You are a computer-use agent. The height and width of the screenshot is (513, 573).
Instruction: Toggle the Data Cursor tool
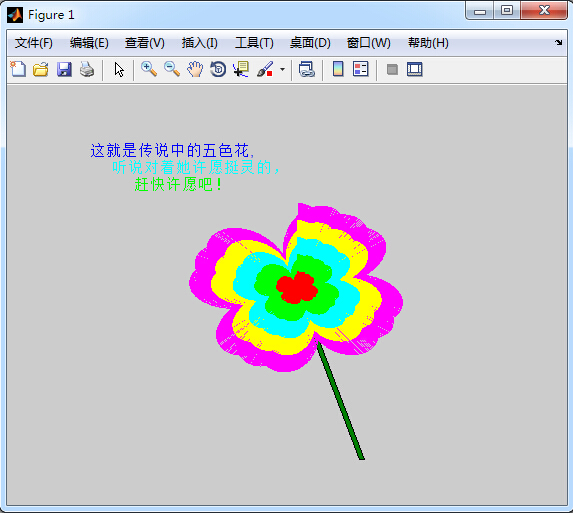(241, 69)
